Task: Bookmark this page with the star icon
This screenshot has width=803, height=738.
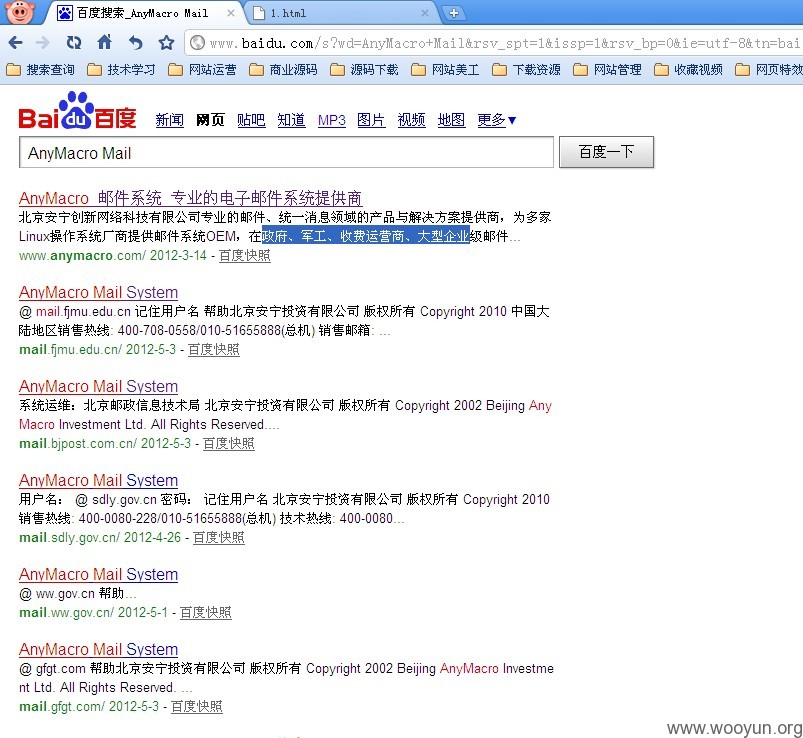Action: click(x=166, y=43)
